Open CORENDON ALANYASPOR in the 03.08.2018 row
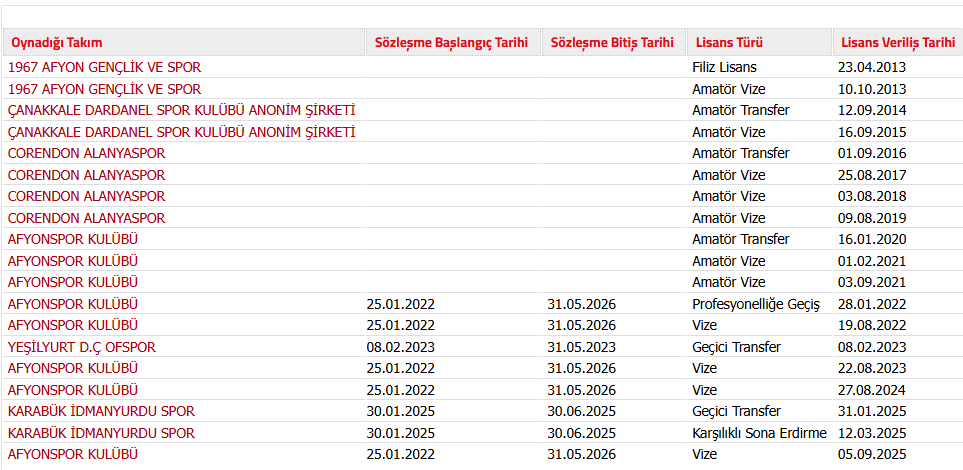The height and width of the screenshot is (470, 963). pos(87,196)
